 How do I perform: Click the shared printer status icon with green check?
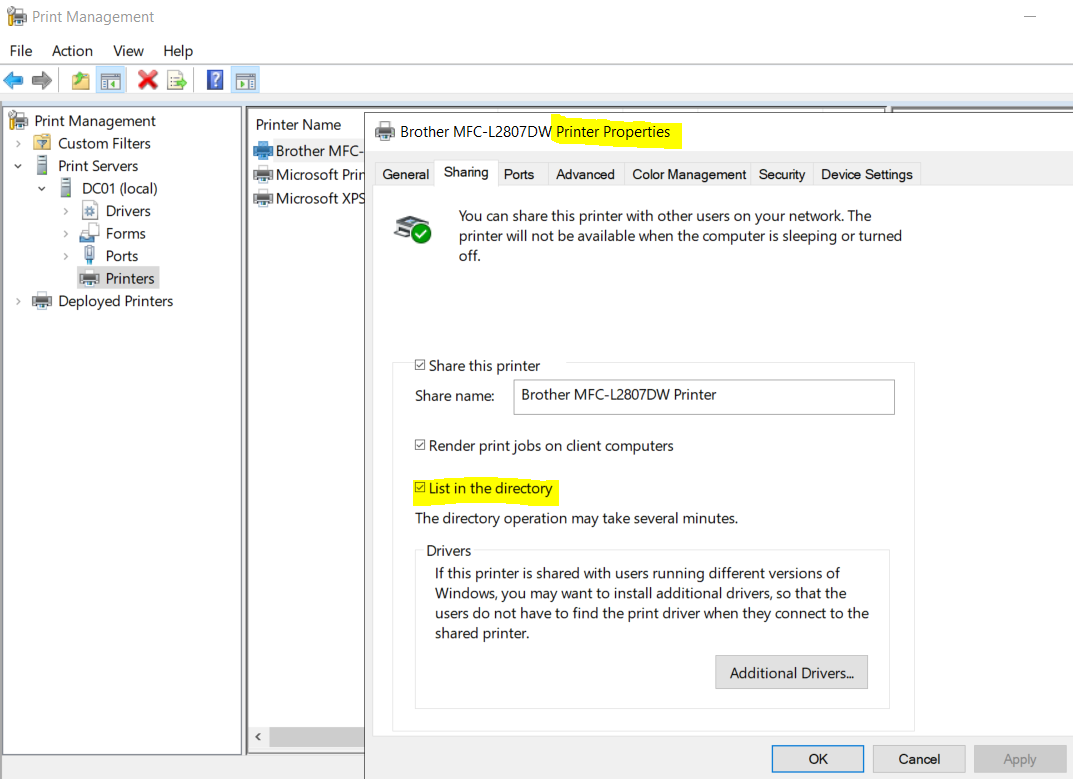coord(412,229)
